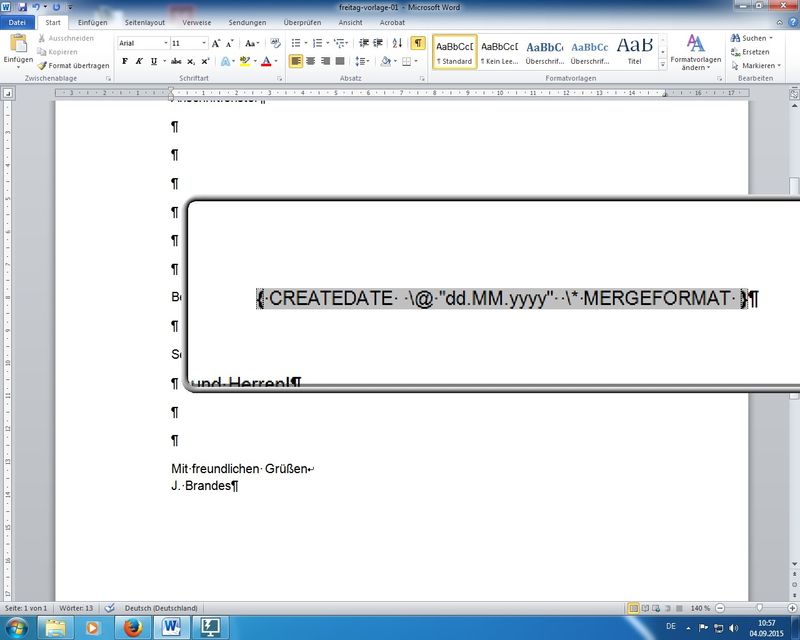800x640 pixels.
Task: Click the font color red A swatch
Action: point(266,61)
